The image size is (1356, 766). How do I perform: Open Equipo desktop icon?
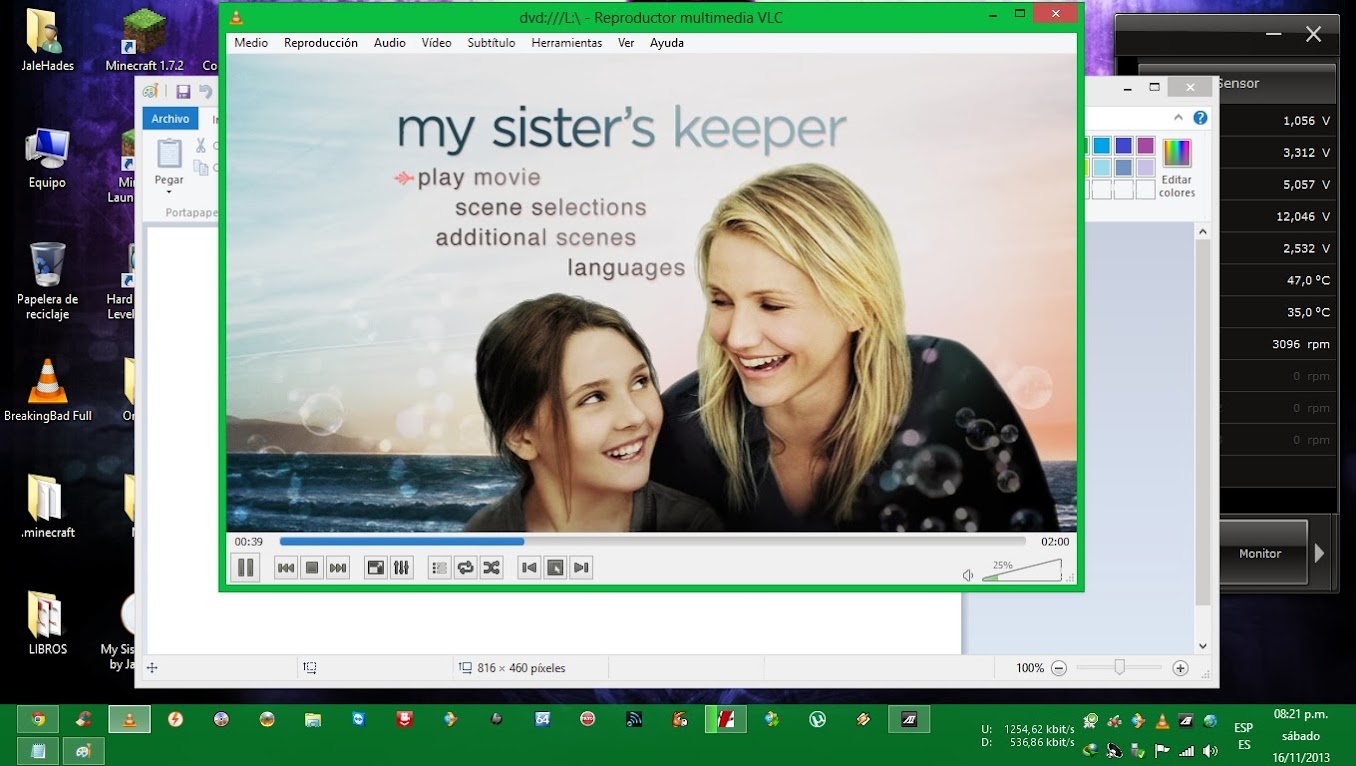point(47,158)
